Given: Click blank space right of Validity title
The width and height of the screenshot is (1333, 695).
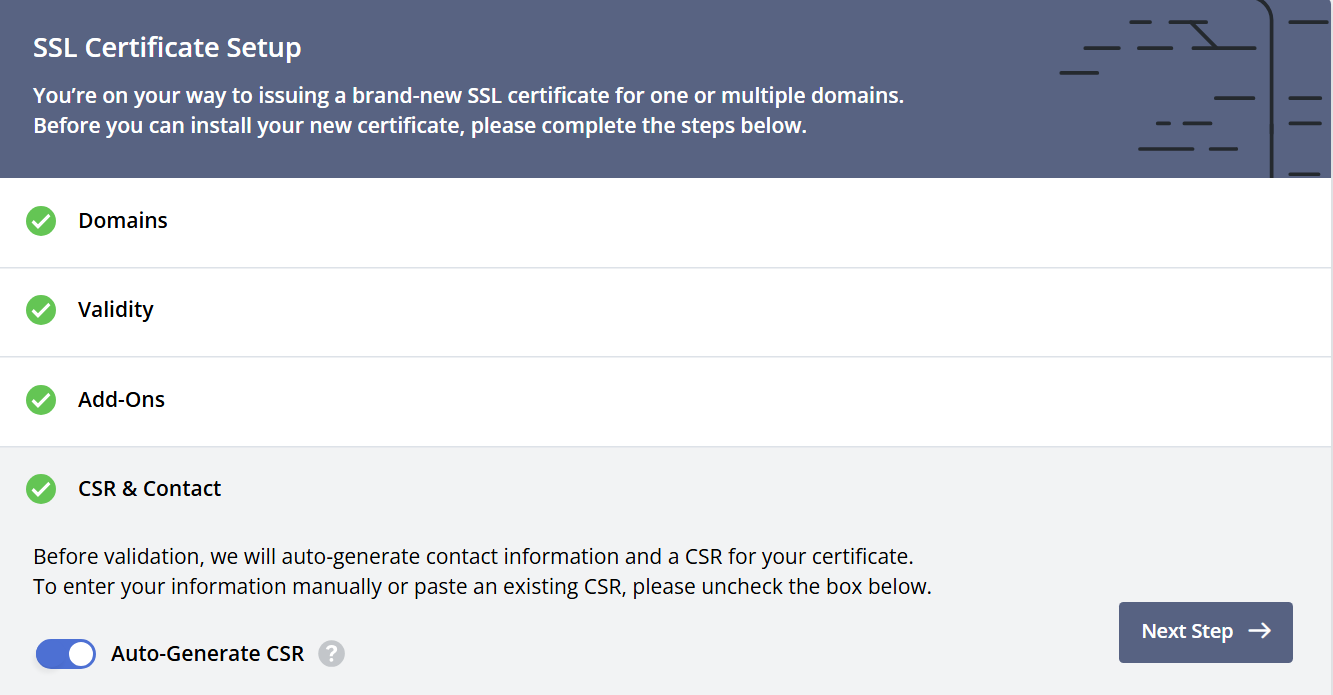Looking at the screenshot, I should 700,310.
